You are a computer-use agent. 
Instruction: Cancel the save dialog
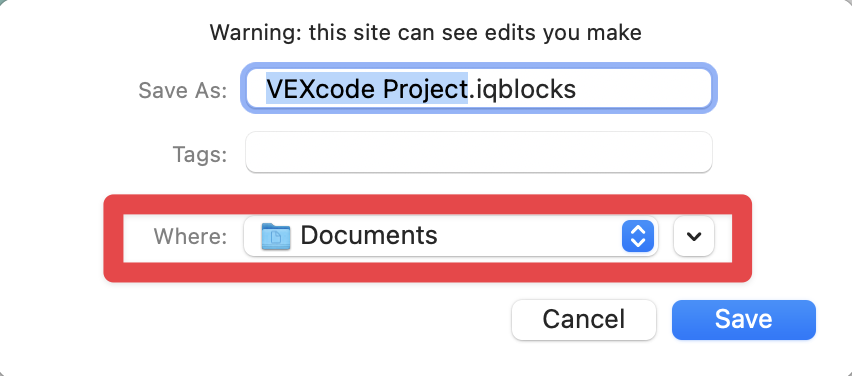[x=584, y=319]
